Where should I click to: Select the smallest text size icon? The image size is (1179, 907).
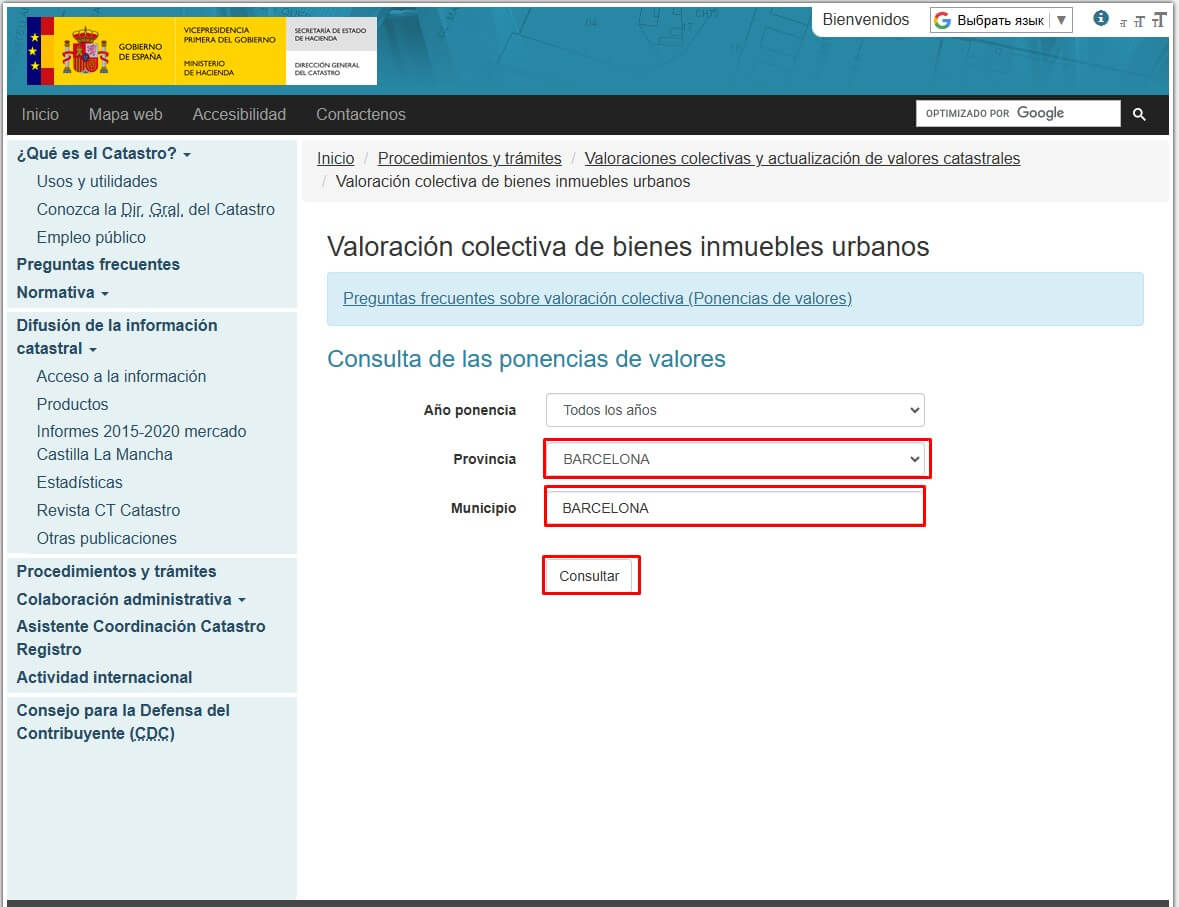1123,22
